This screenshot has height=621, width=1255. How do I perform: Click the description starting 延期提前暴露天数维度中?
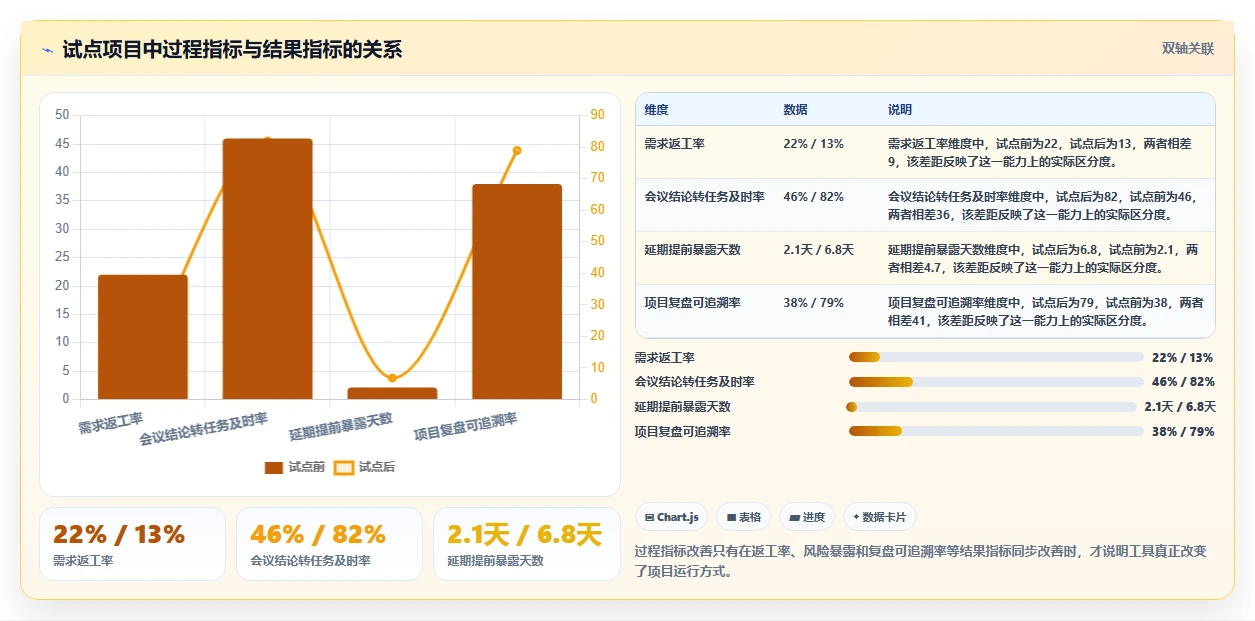[x=1043, y=258]
